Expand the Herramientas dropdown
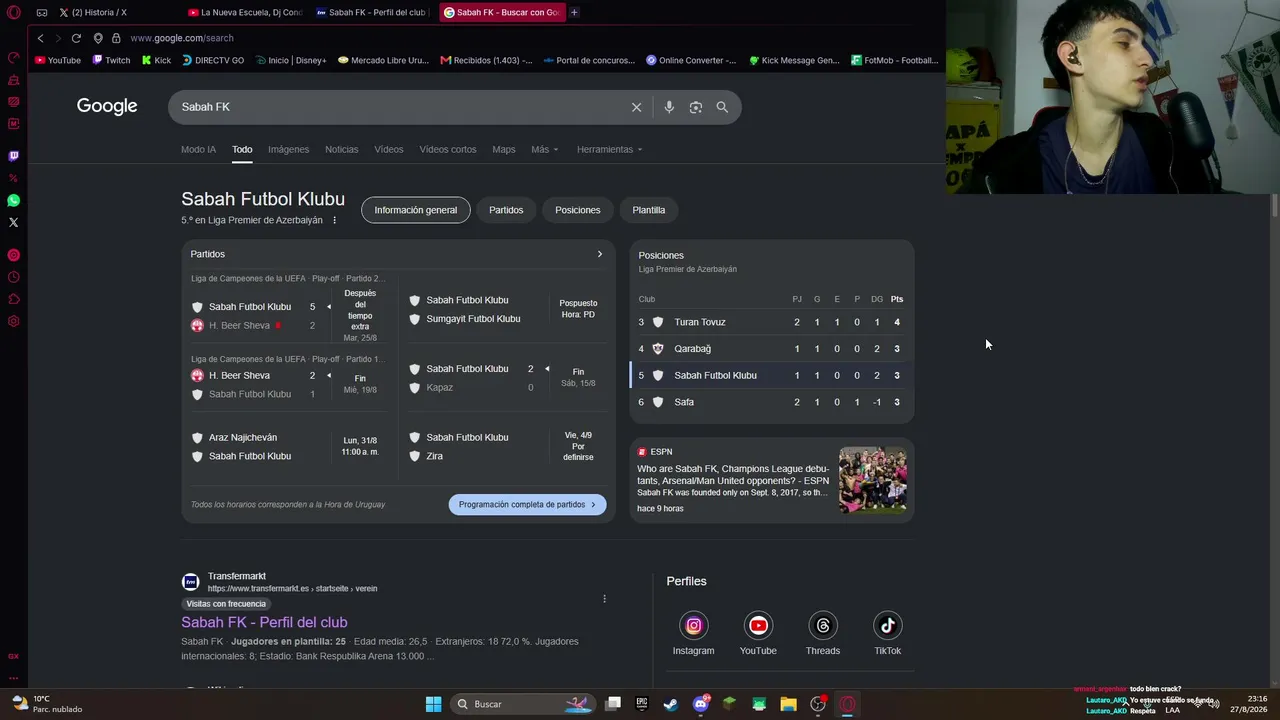 [x=609, y=149]
